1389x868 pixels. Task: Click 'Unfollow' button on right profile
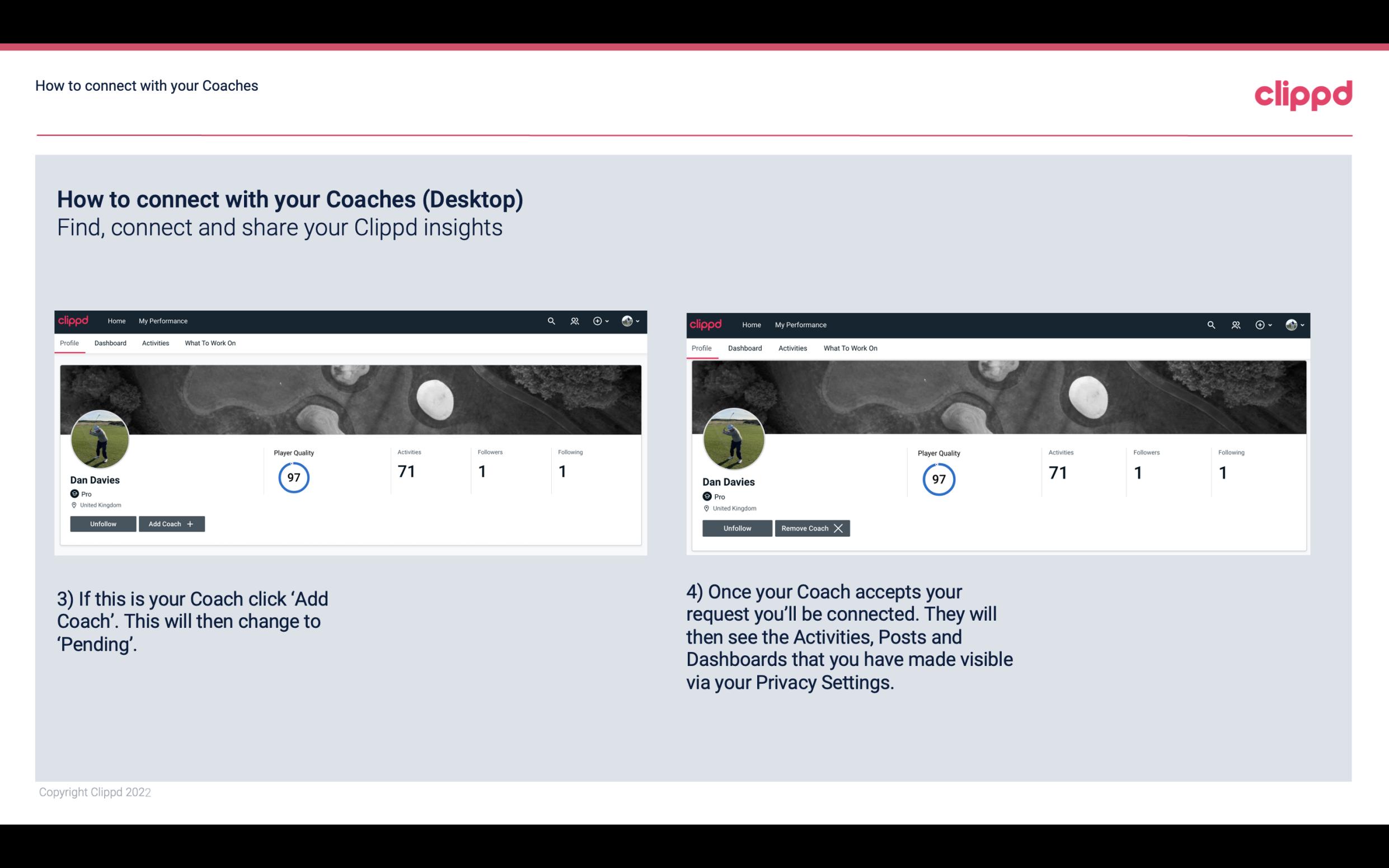pos(737,528)
